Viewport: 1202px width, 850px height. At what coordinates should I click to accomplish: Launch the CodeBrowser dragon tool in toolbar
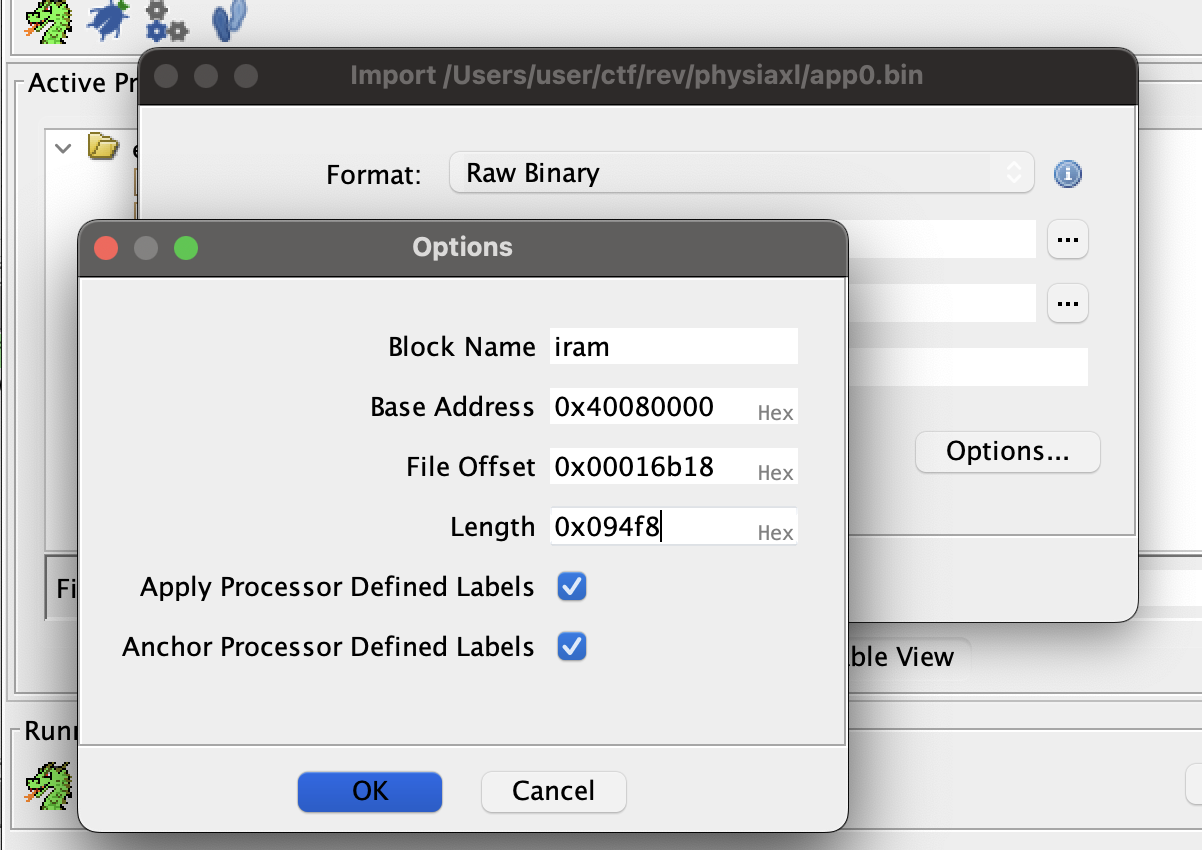pyautogui.click(x=47, y=19)
